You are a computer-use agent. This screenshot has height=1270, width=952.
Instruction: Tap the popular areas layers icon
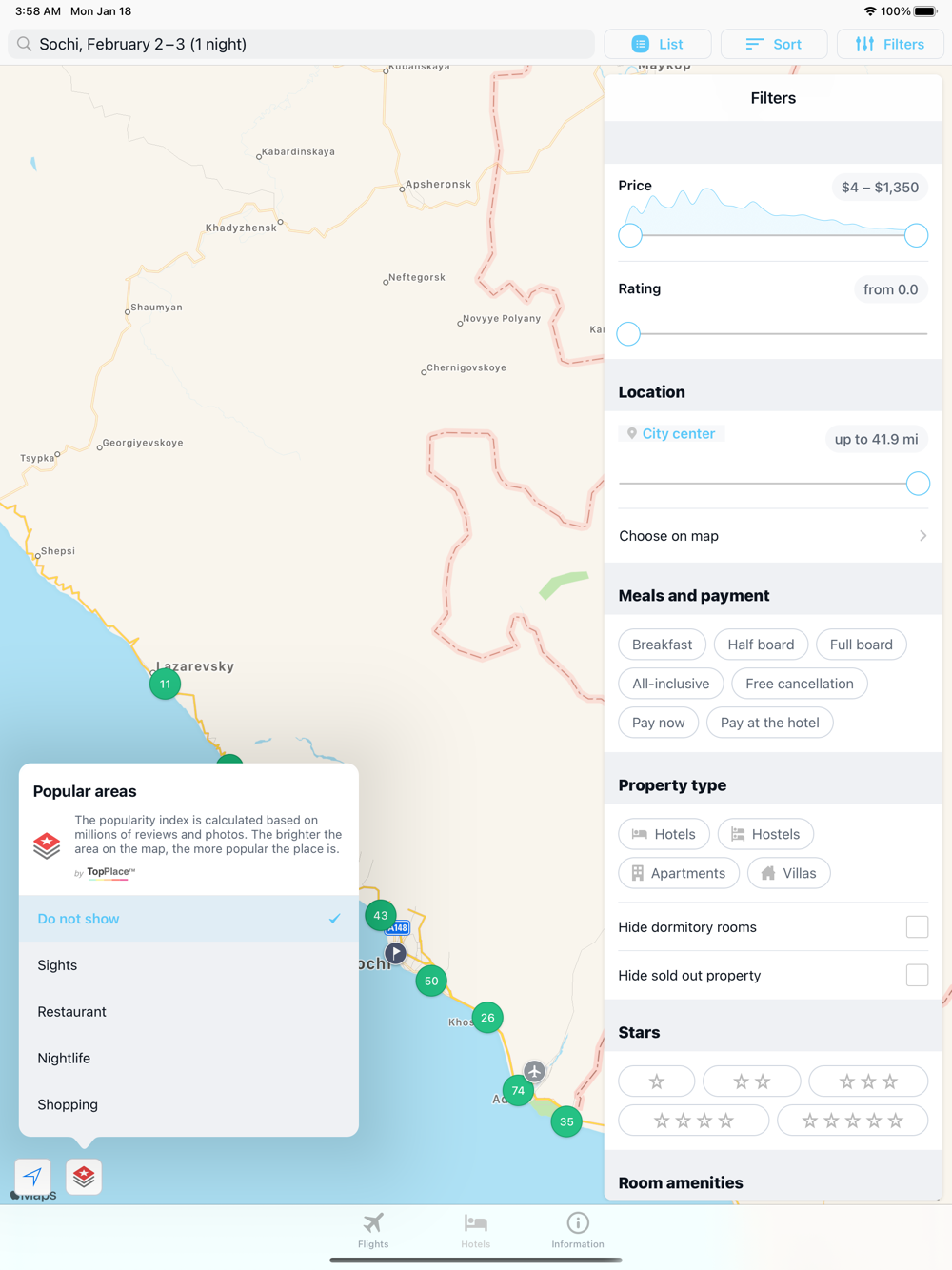(x=84, y=1177)
